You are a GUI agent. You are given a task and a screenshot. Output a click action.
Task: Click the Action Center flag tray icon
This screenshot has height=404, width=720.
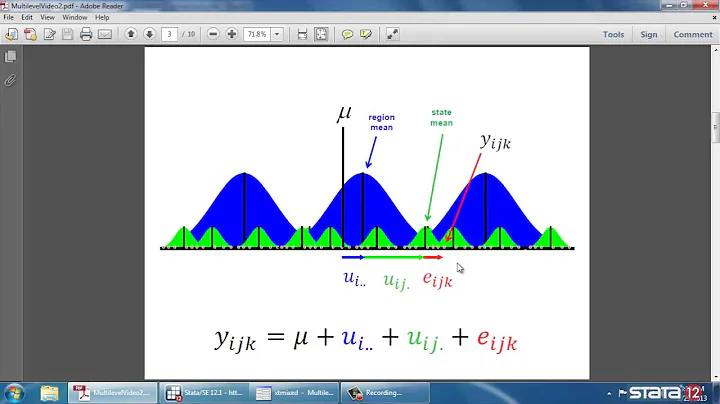click(622, 393)
